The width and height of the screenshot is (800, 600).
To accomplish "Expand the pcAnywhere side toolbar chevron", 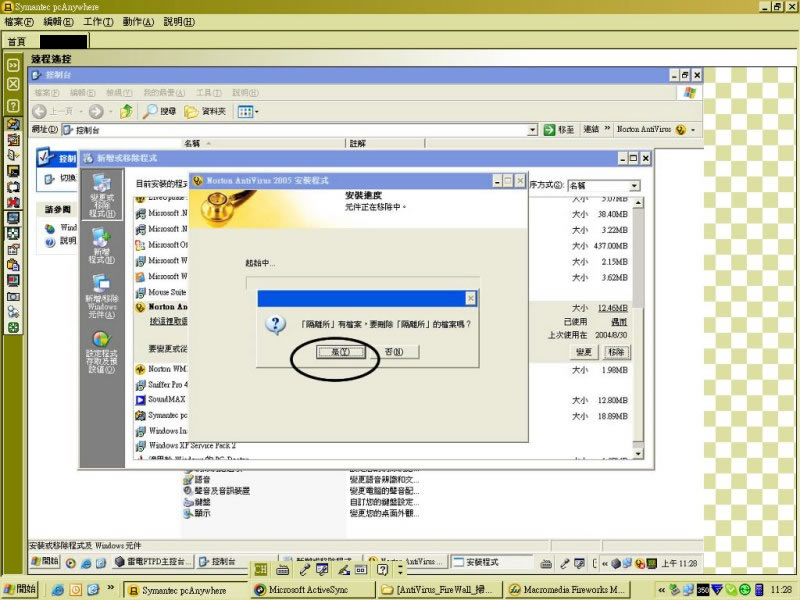I will [13, 65].
